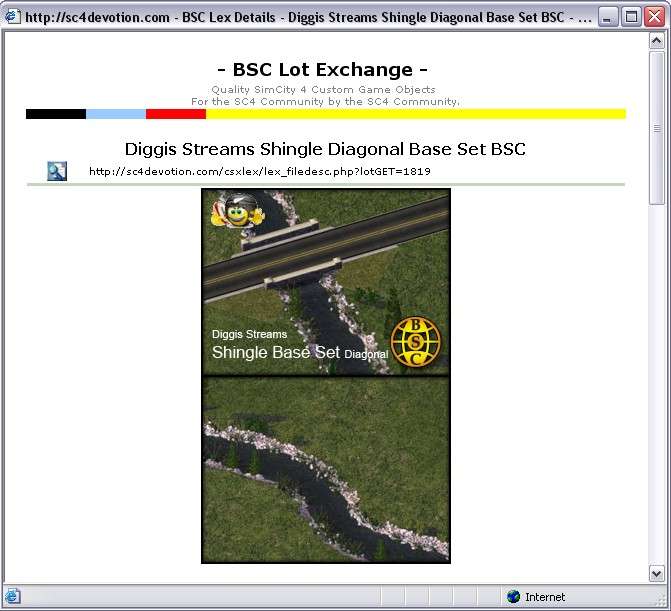The width and height of the screenshot is (671, 611).
Task: Minimize the browser window
Action: point(607,17)
